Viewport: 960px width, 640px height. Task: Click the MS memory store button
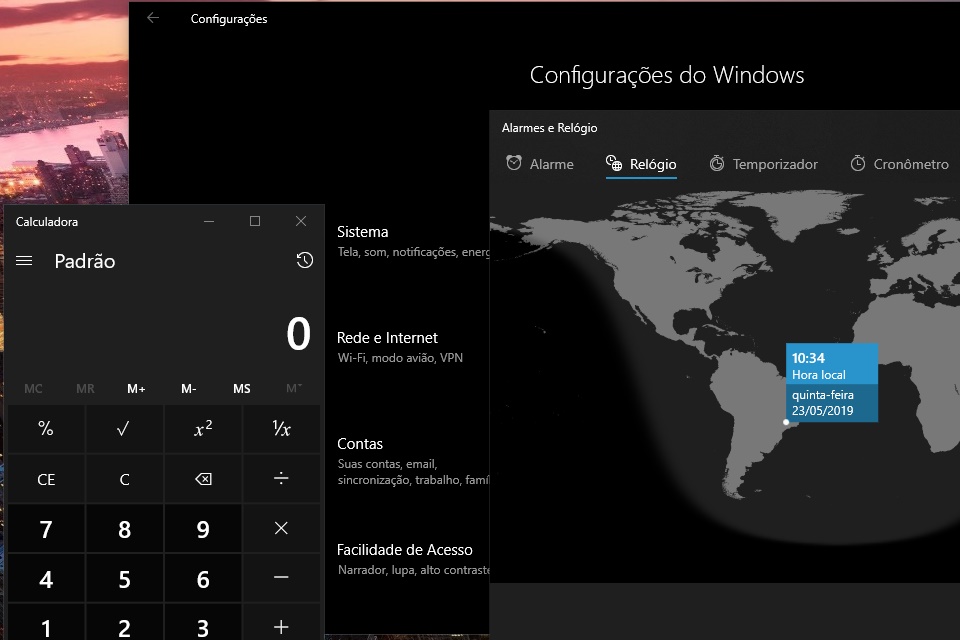[241, 388]
